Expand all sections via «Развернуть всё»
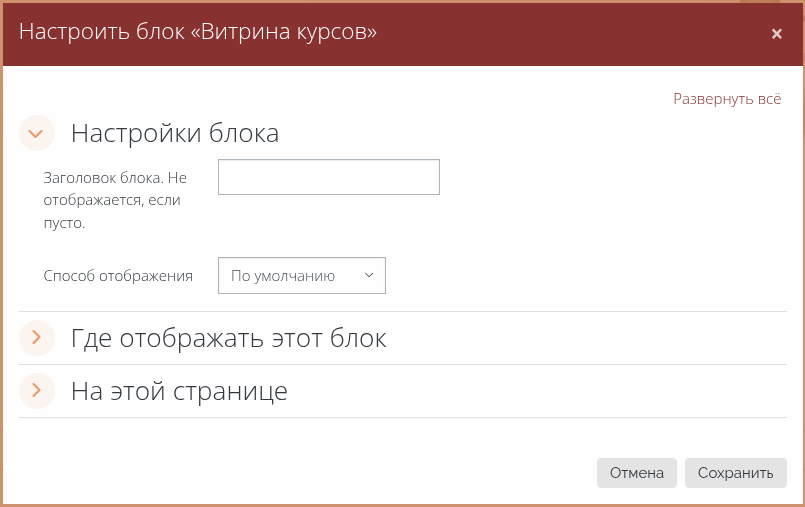The image size is (805, 507). [726, 99]
